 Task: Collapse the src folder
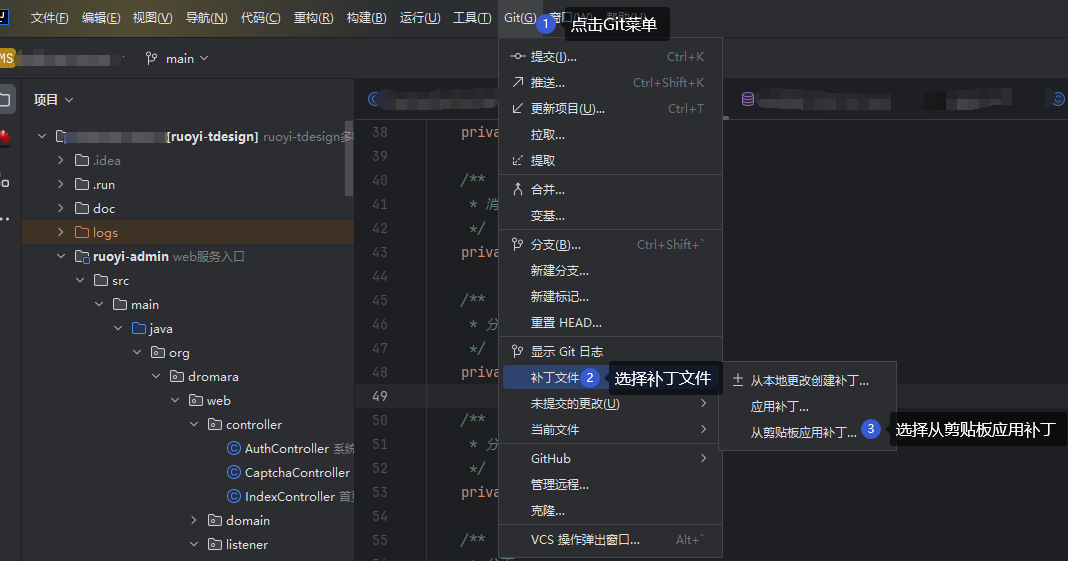pyautogui.click(x=80, y=280)
